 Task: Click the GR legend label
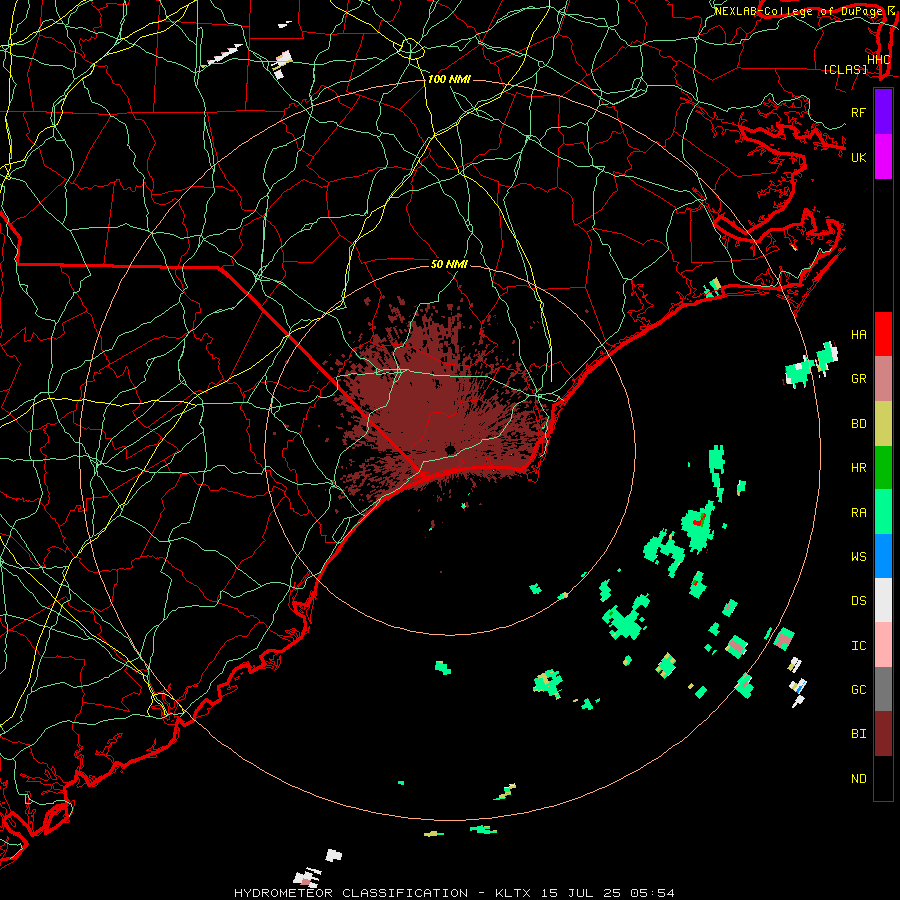(858, 379)
